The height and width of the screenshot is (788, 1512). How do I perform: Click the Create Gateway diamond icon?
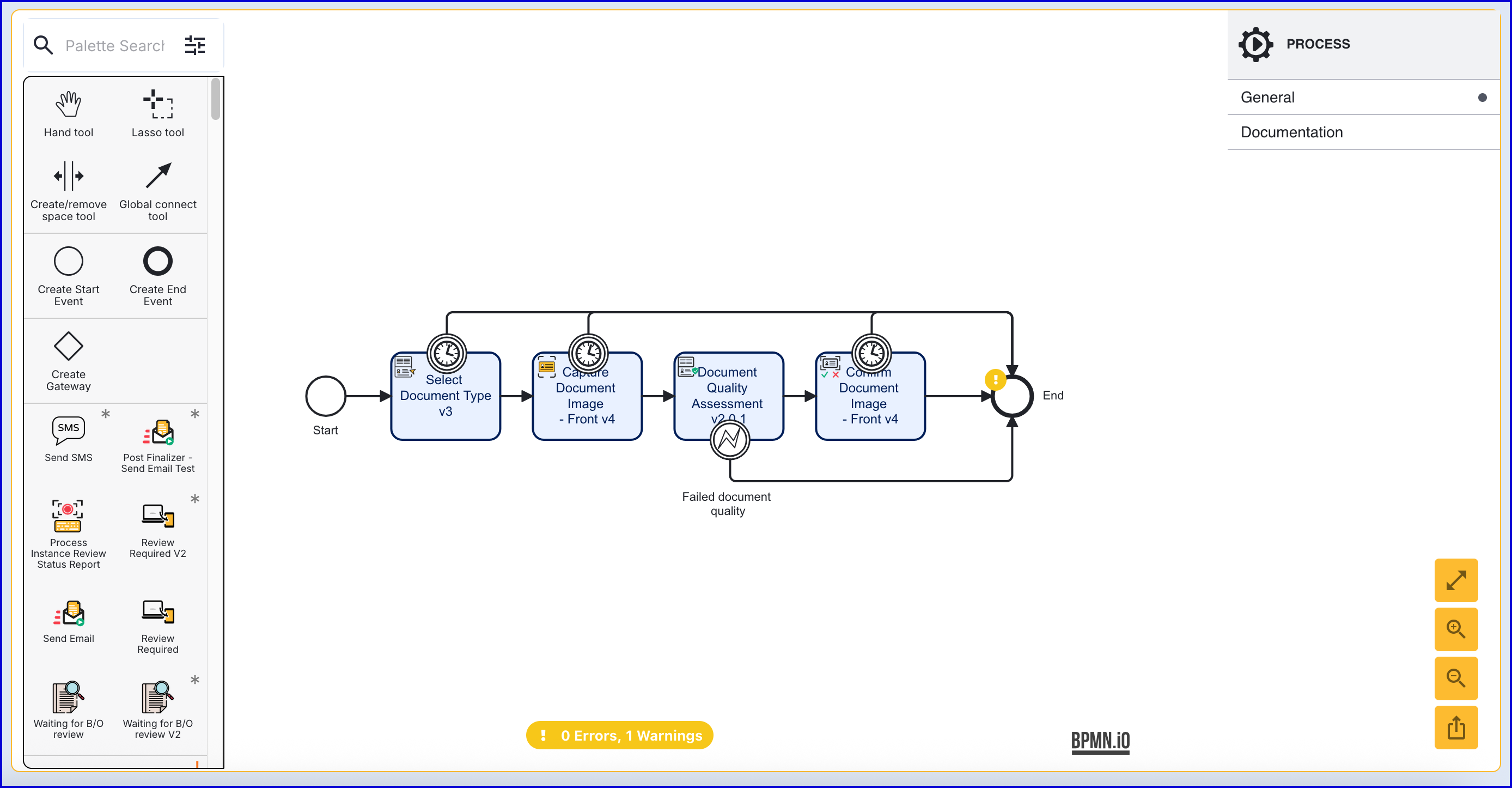click(68, 347)
